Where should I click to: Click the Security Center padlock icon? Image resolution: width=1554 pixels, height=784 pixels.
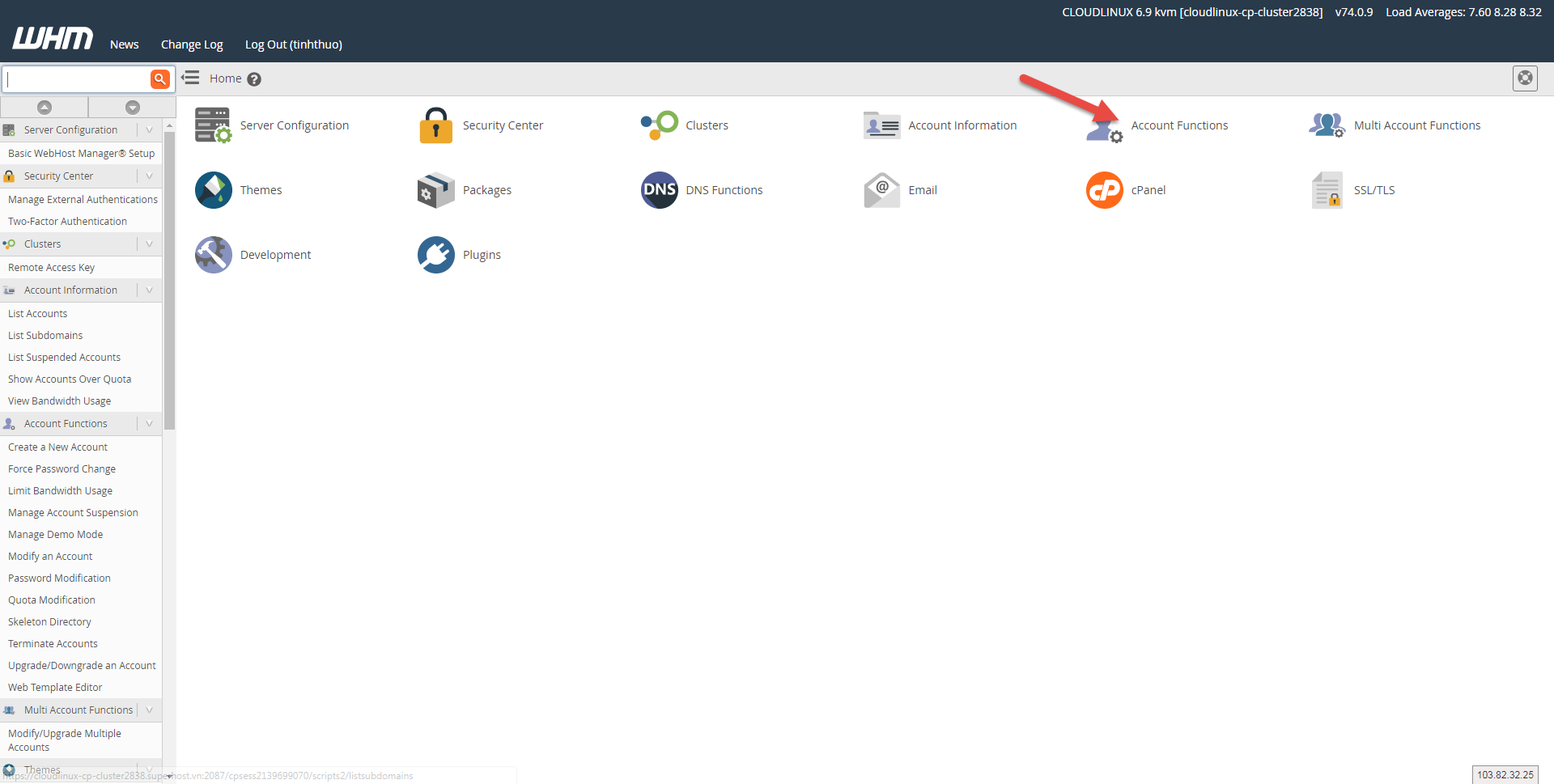point(435,125)
